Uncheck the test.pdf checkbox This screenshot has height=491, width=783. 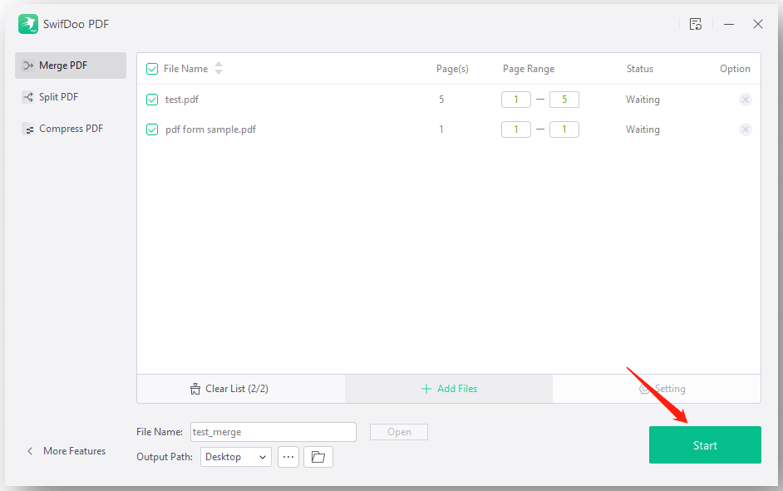tap(152, 99)
